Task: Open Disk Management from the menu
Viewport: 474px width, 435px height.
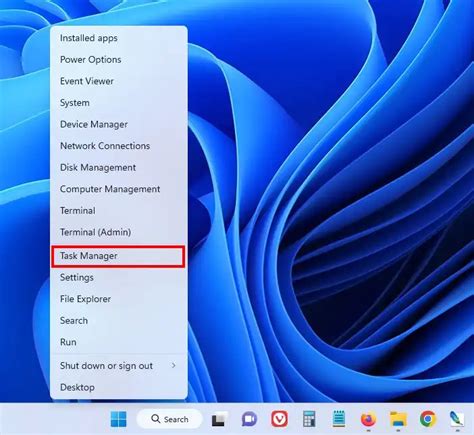Action: (x=119, y=167)
